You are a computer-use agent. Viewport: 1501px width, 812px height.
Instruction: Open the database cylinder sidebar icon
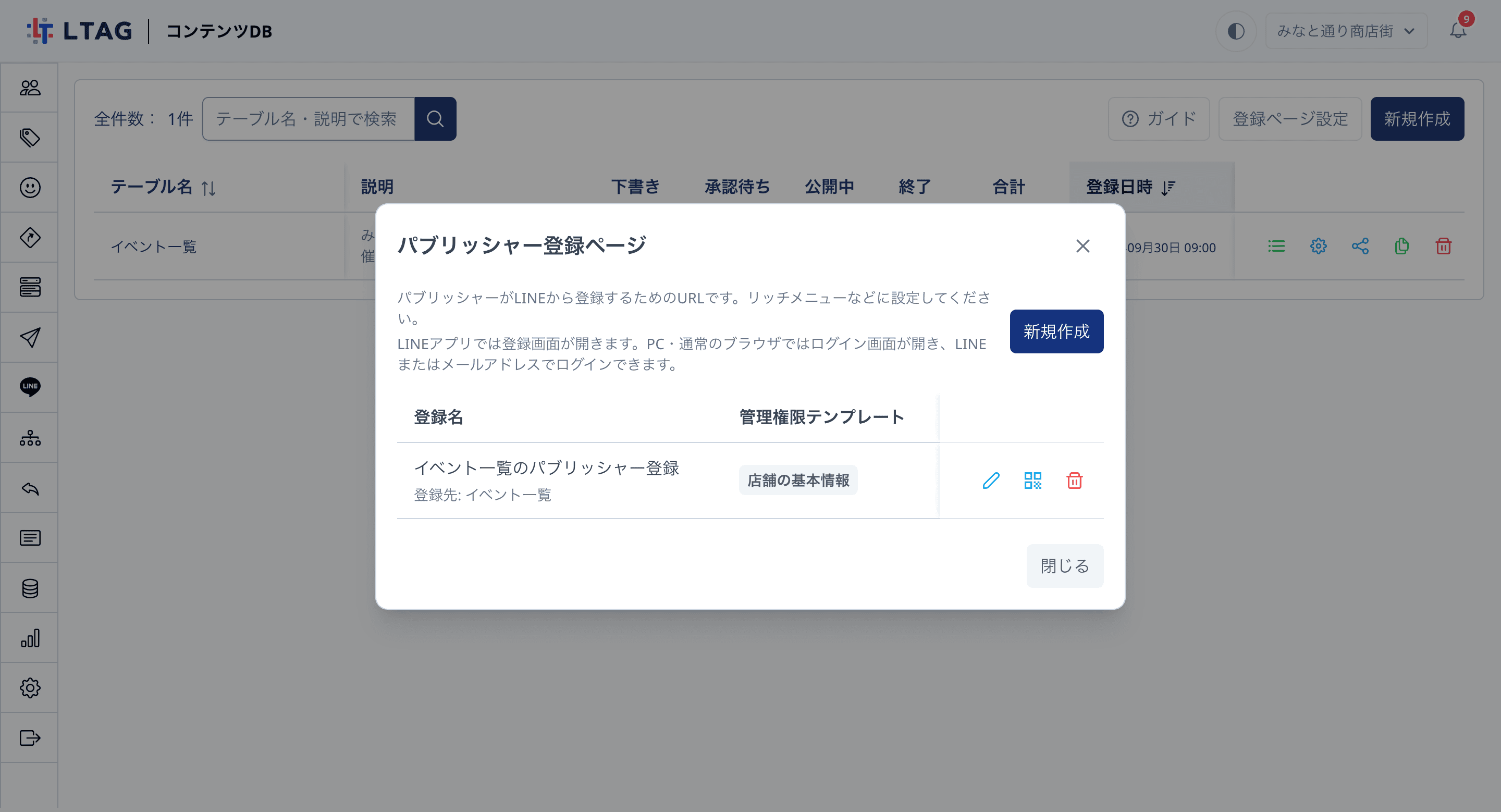(30, 588)
